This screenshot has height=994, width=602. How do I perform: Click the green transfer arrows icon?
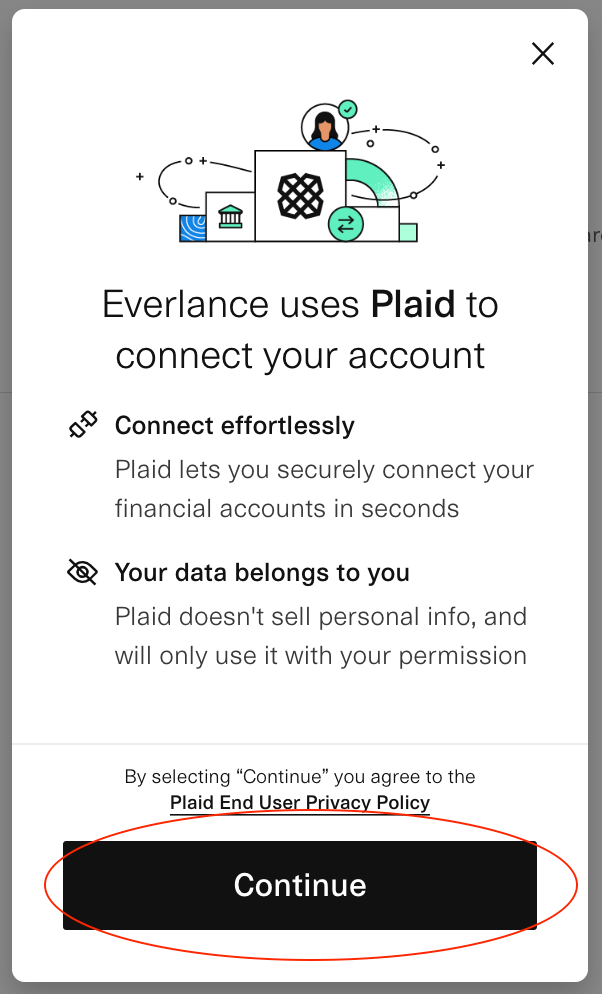[x=346, y=224]
